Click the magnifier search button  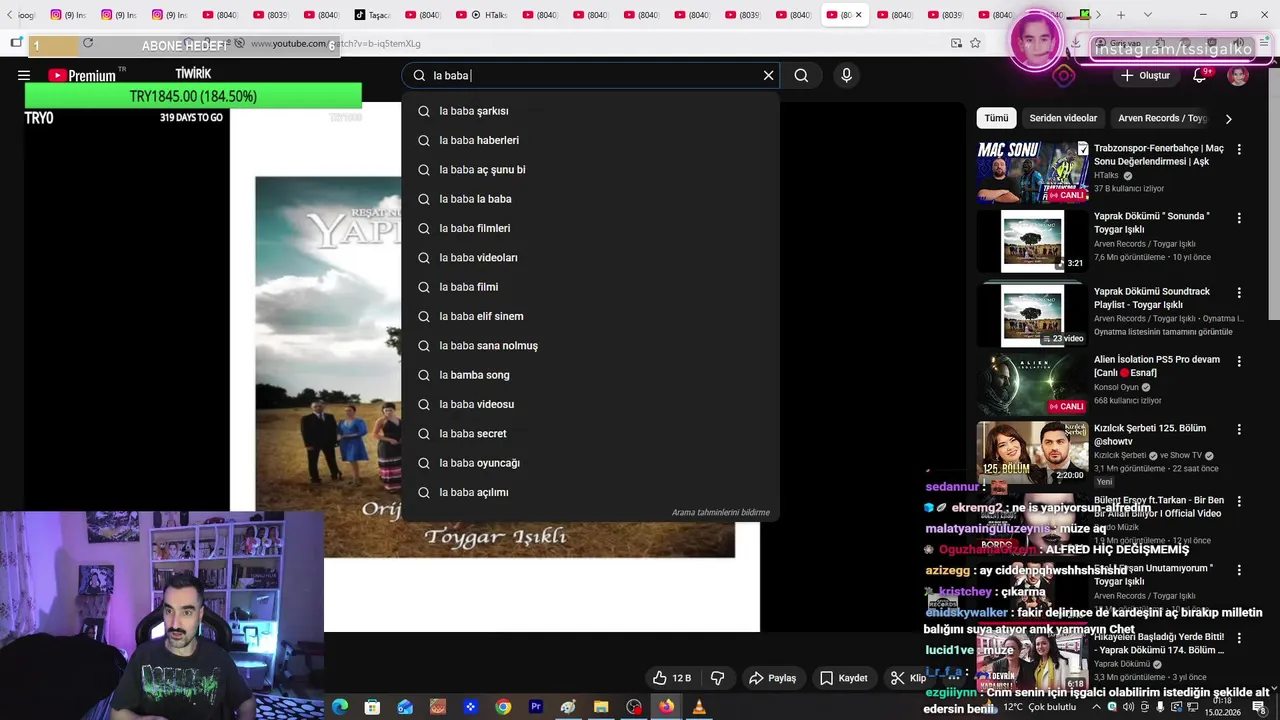tap(801, 75)
